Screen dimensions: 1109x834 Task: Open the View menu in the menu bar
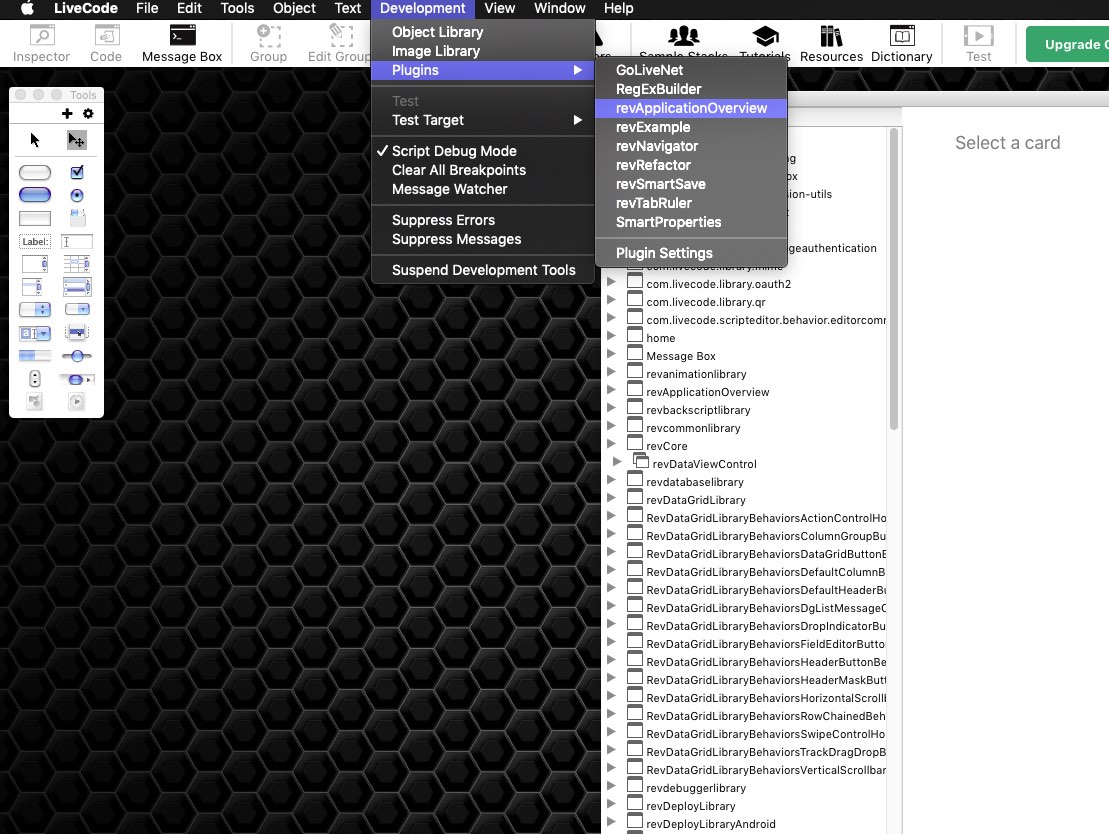point(499,8)
